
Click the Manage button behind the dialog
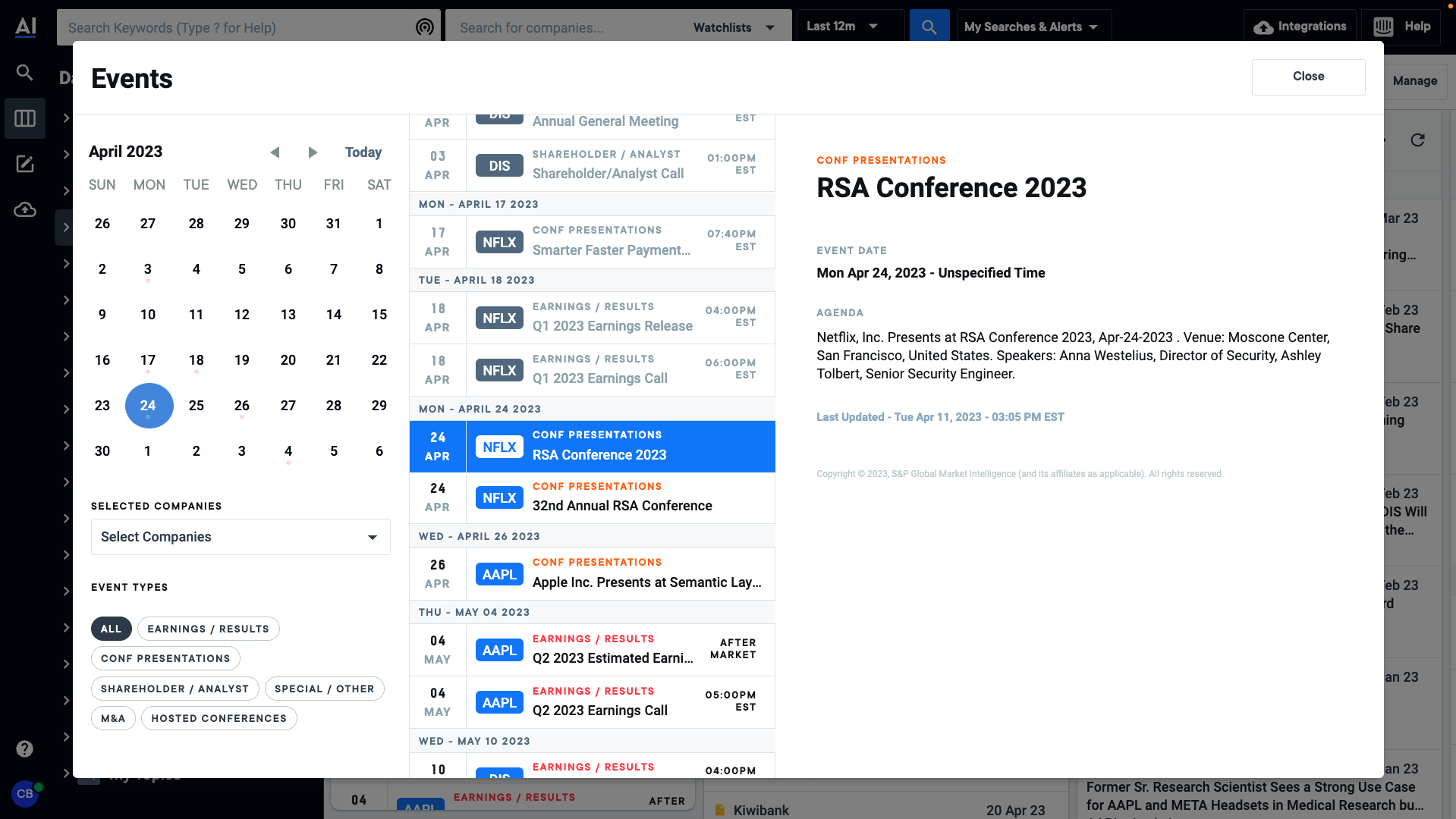coord(1414,81)
